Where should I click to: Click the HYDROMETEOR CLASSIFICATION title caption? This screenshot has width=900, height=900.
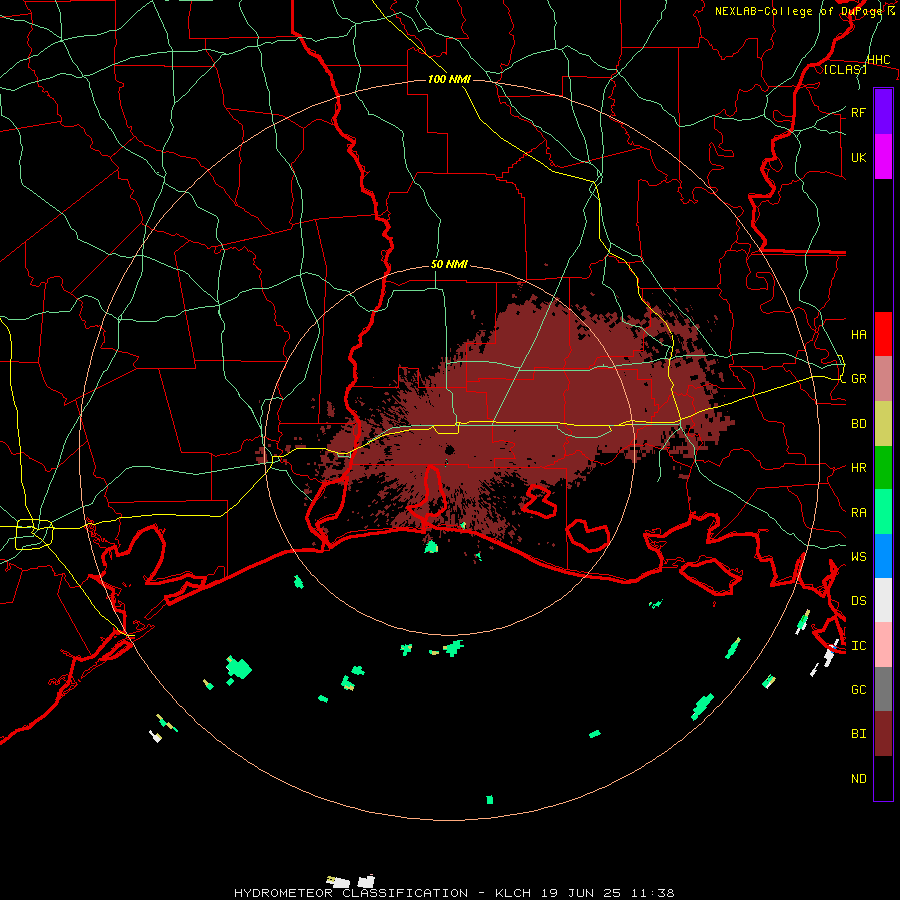coord(351,893)
